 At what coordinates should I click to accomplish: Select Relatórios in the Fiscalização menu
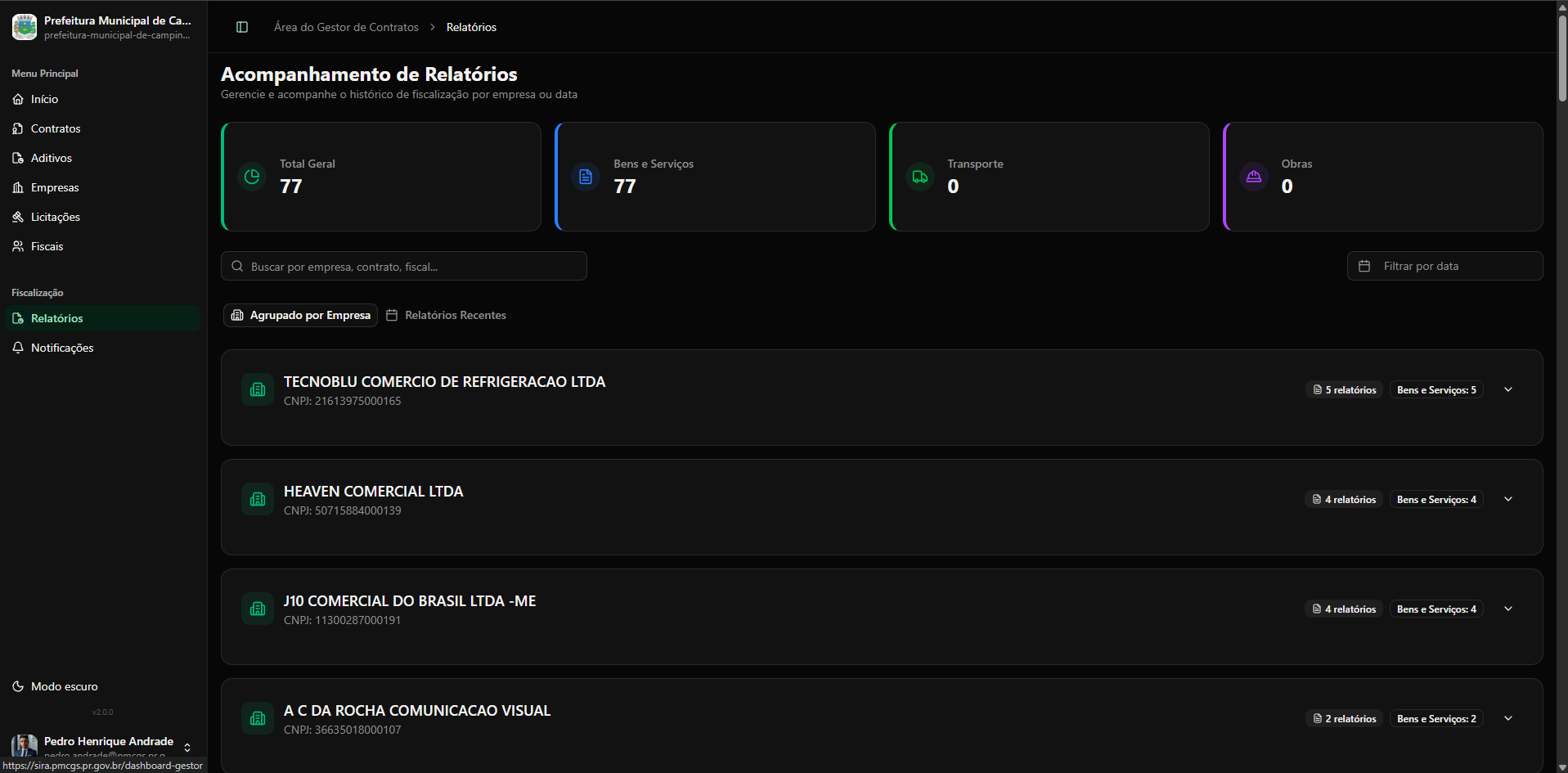tap(56, 318)
